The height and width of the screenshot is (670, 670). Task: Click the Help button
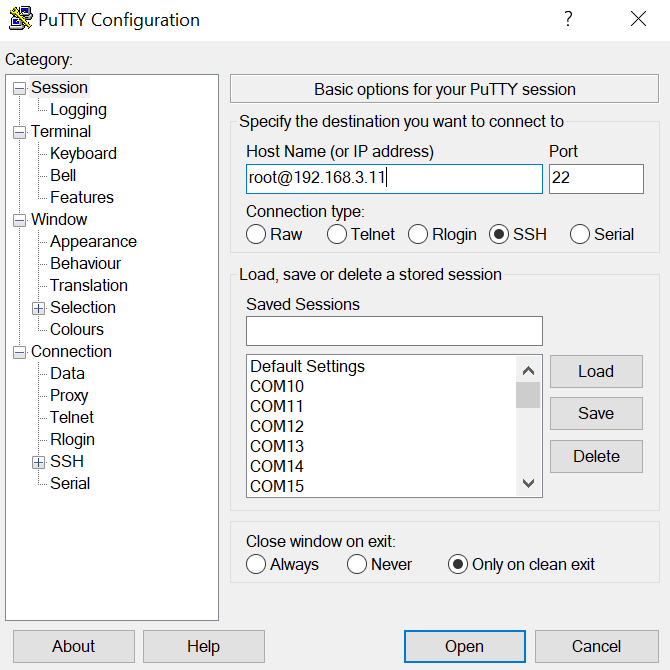[203, 646]
